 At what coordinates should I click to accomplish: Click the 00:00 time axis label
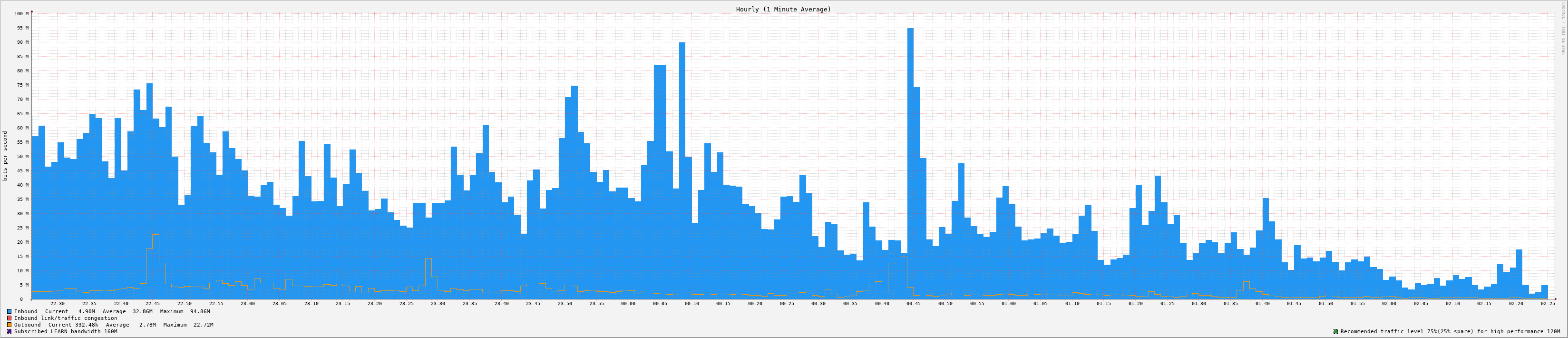[x=628, y=303]
